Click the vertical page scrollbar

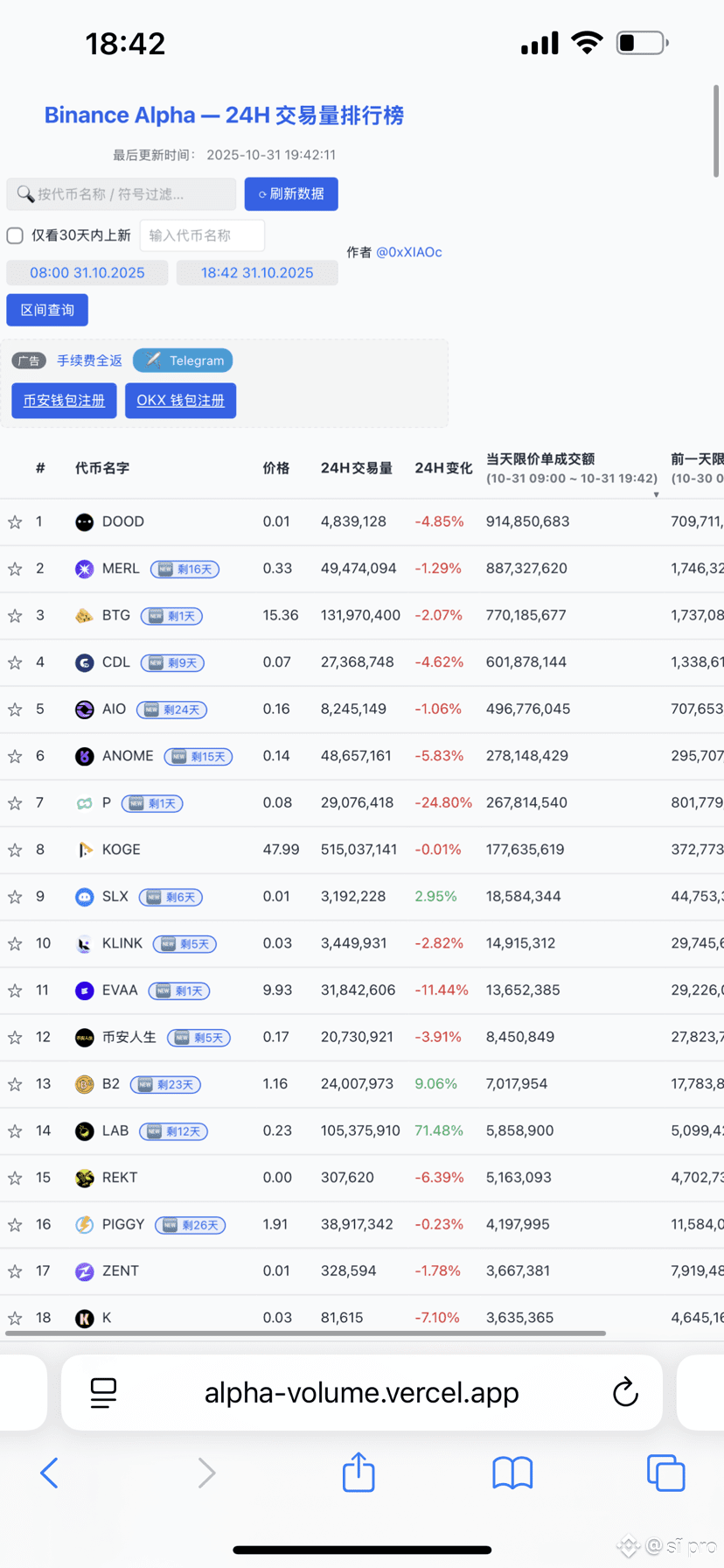click(717, 131)
